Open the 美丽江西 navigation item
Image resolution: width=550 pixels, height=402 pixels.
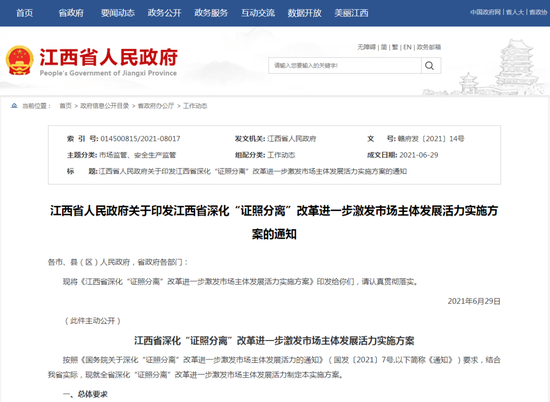(351, 13)
